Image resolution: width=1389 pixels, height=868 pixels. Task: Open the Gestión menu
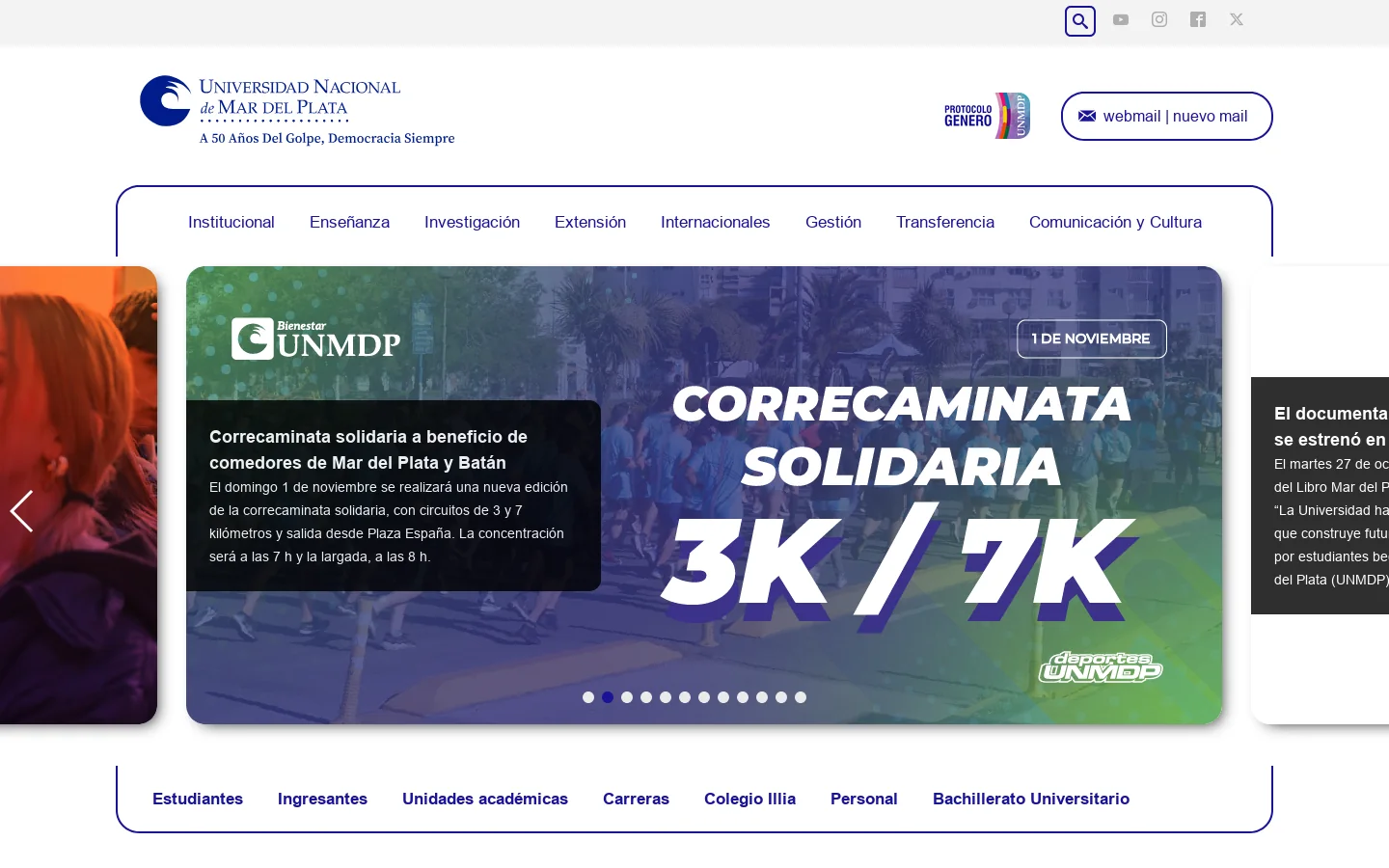point(833,222)
